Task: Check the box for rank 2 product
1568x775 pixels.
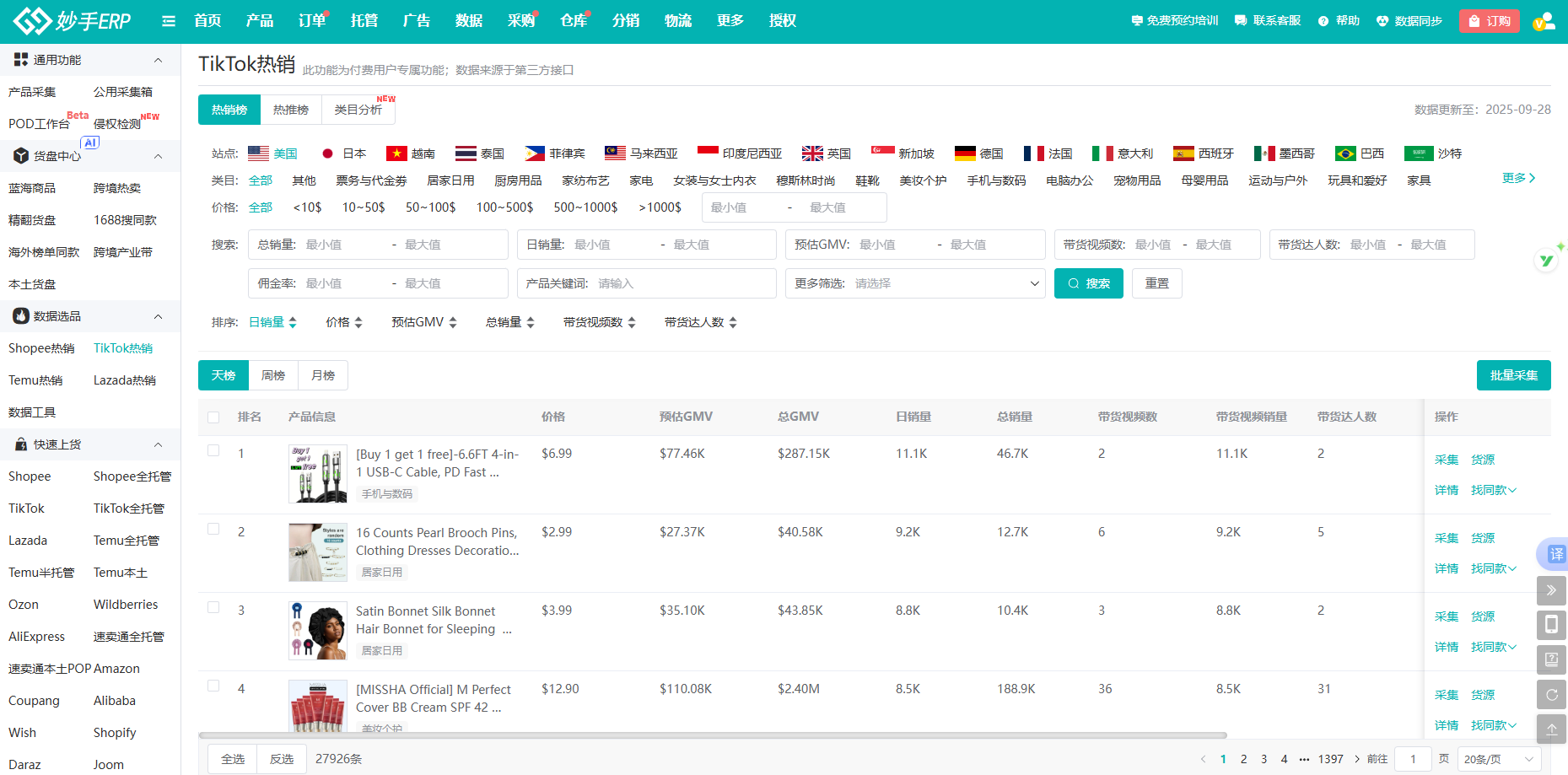Action: (x=213, y=529)
